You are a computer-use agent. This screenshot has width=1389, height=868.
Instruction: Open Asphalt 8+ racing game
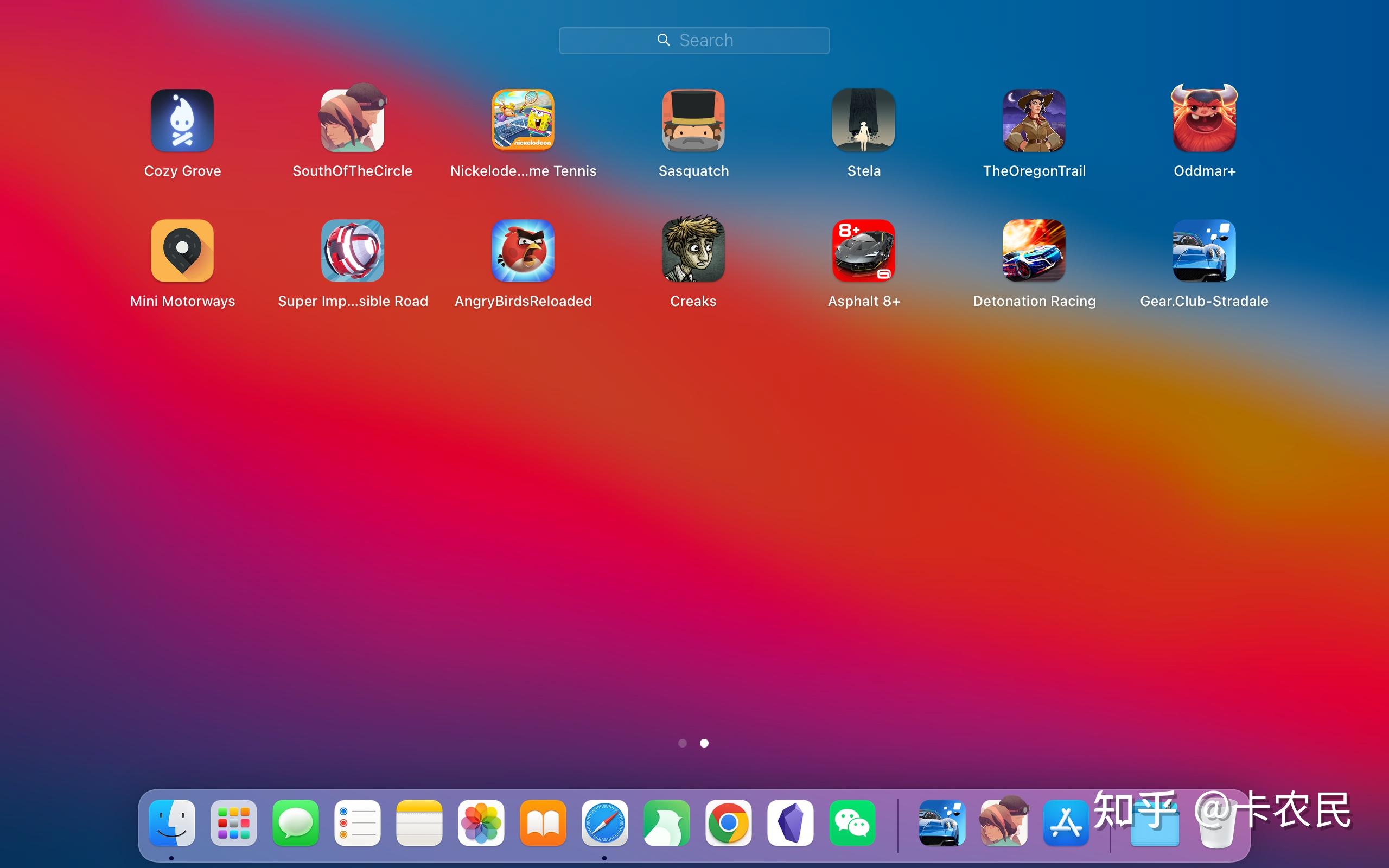864,251
